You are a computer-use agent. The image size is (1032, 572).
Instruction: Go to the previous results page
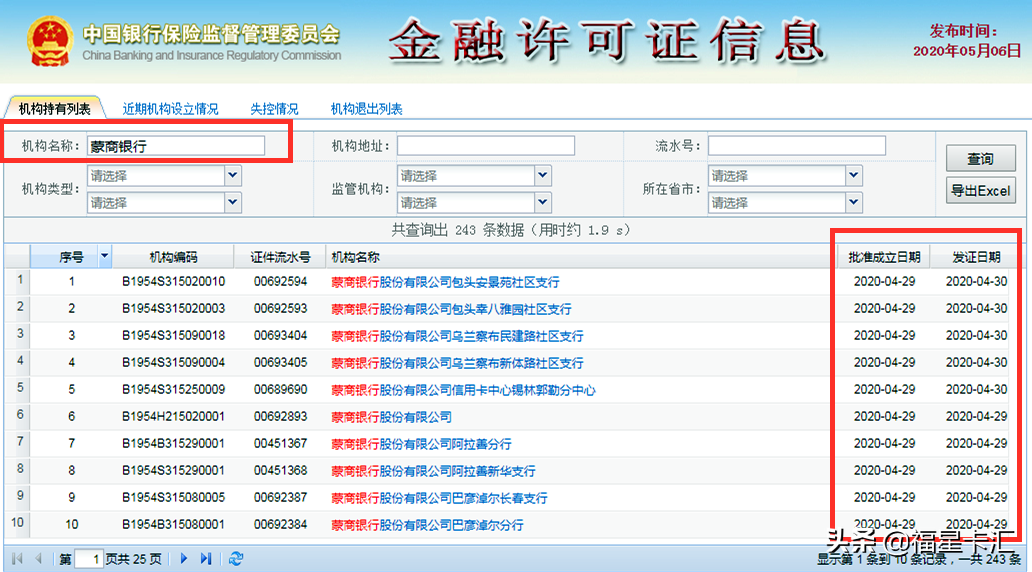[x=39, y=559]
